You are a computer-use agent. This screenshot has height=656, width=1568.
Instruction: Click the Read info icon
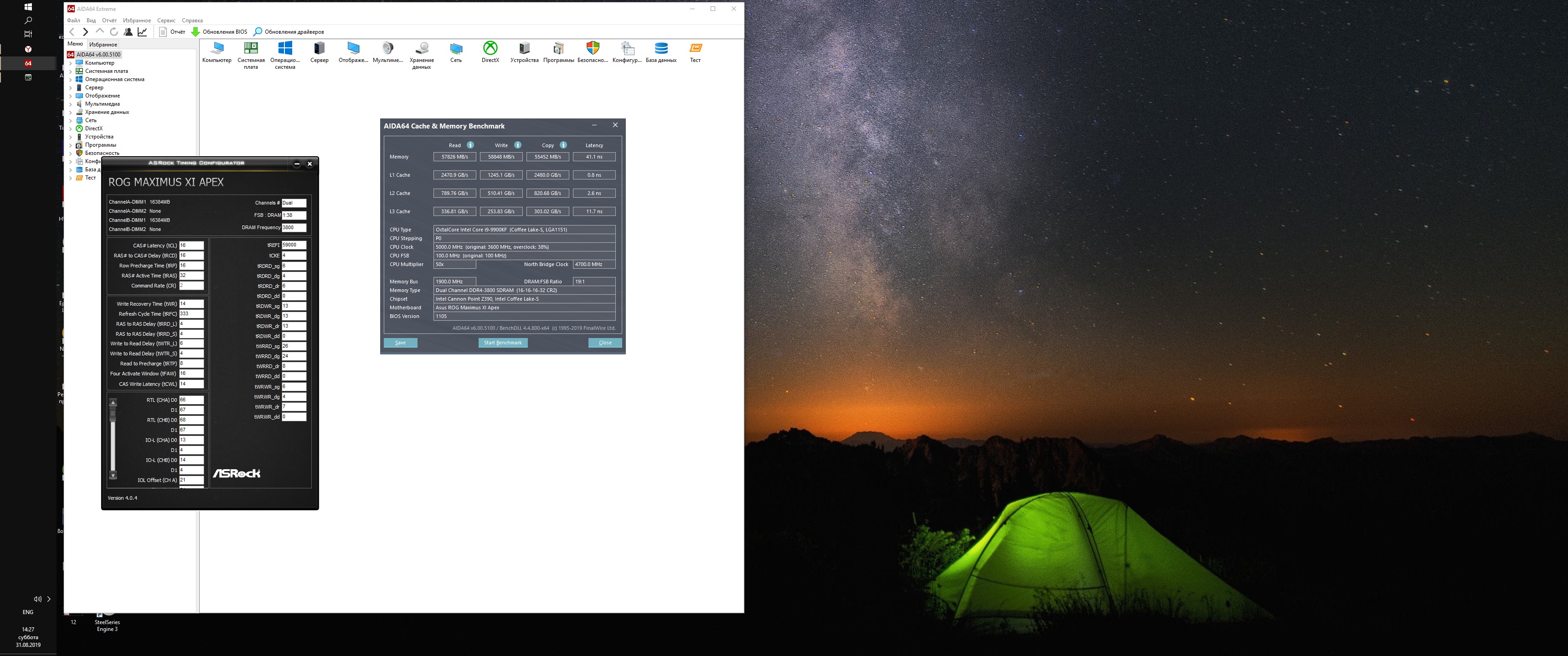click(470, 145)
